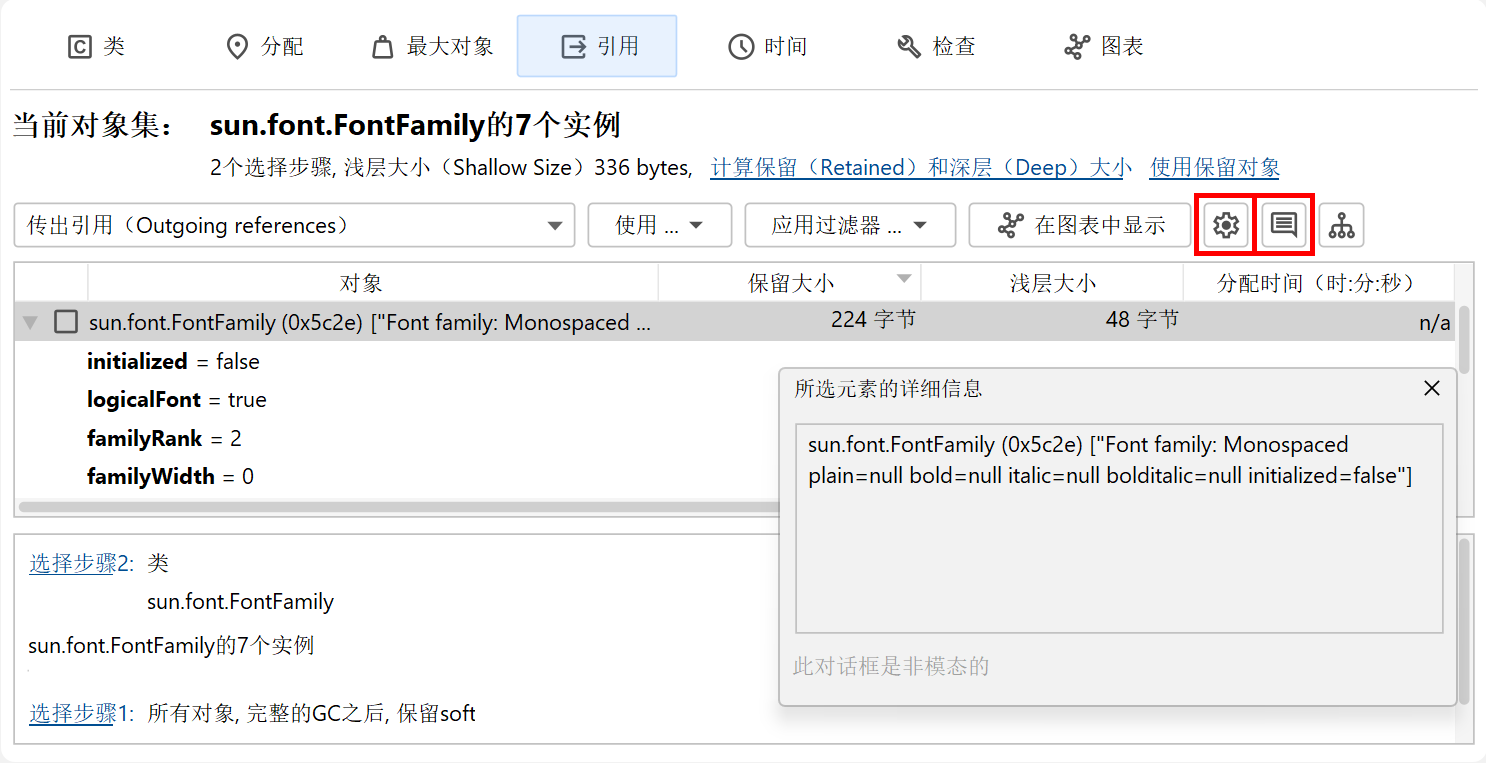Screen dimensions: 1486x763
Task: Open the 分配 (Allocations) tab
Action: pyautogui.click(x=265, y=47)
